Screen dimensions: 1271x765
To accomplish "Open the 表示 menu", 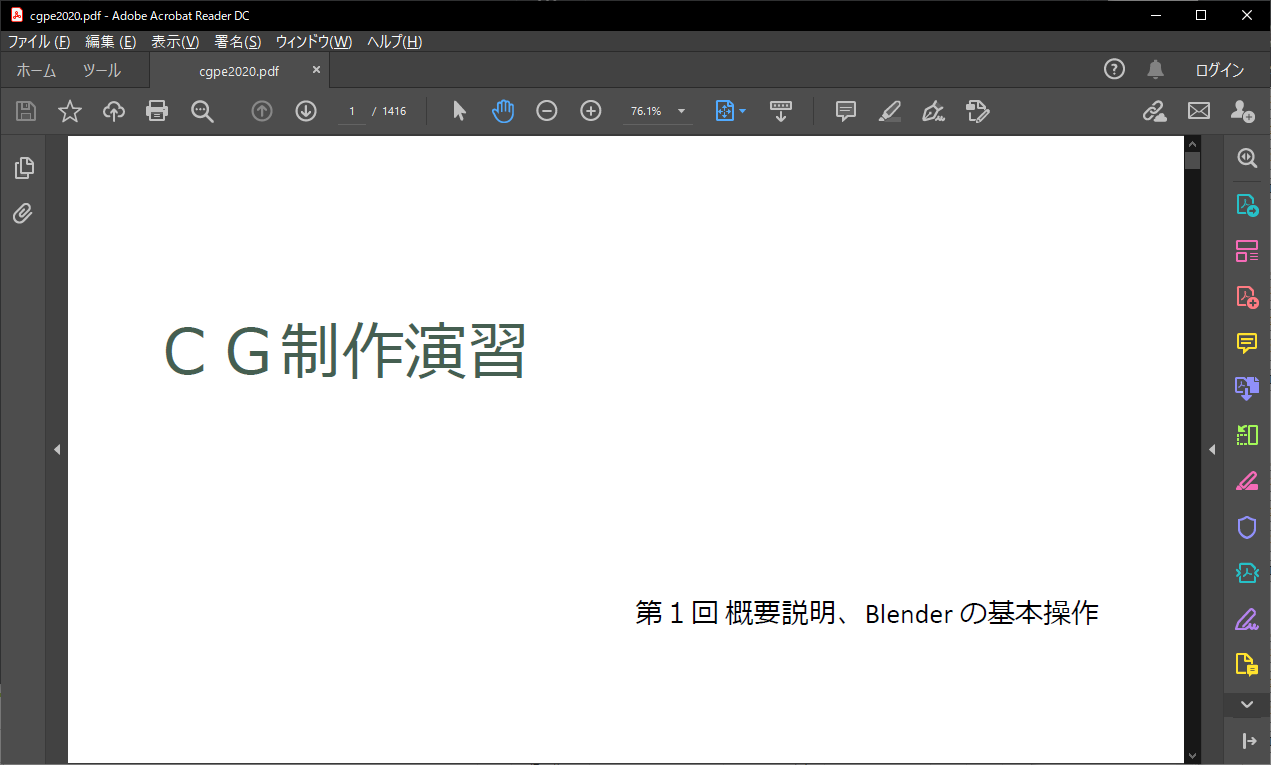I will 176,42.
